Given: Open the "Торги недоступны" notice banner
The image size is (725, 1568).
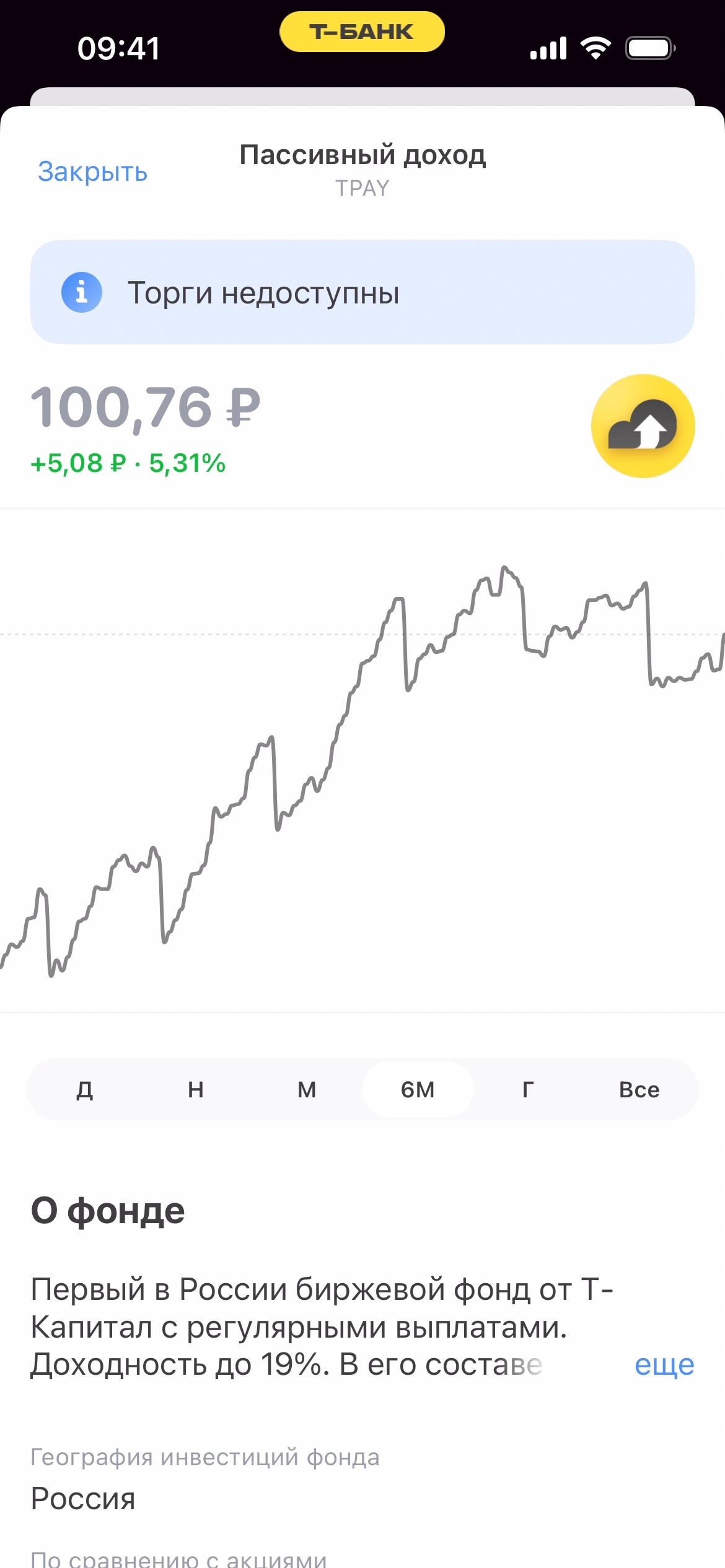Looking at the screenshot, I should tap(362, 292).
